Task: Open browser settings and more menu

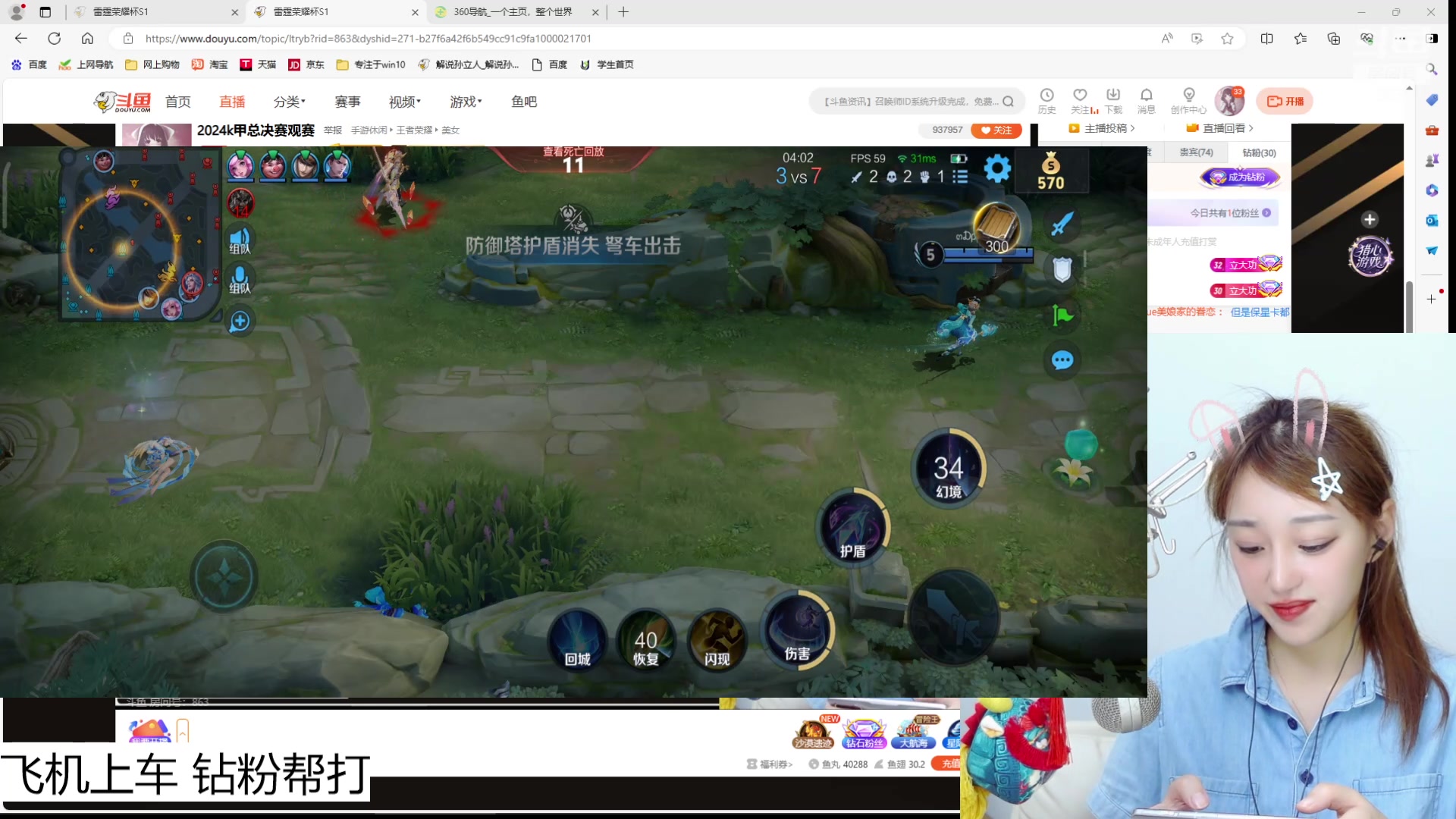Action: point(1400,39)
